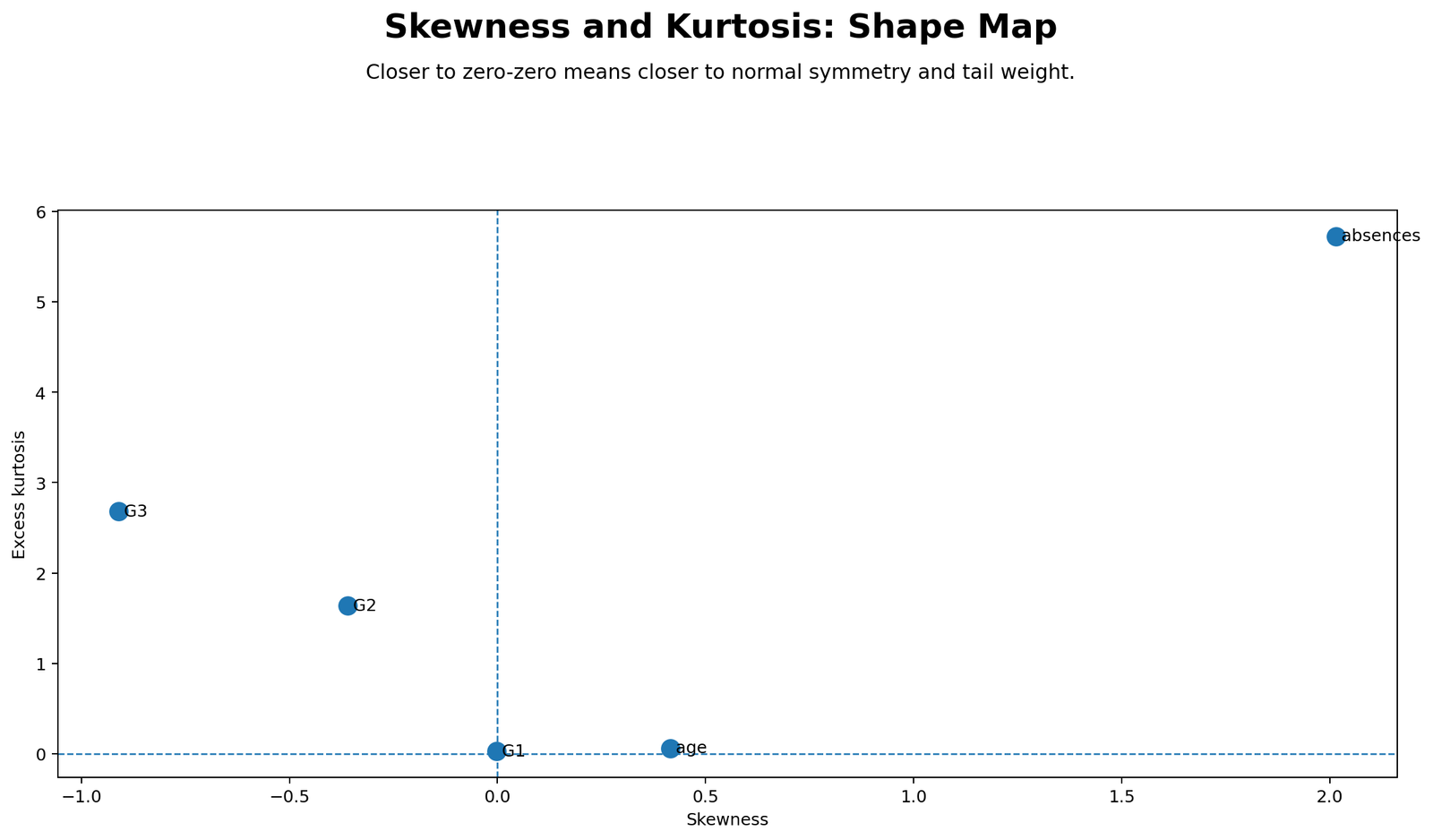
Task: Click the y-axis tick label 3
Action: click(41, 484)
